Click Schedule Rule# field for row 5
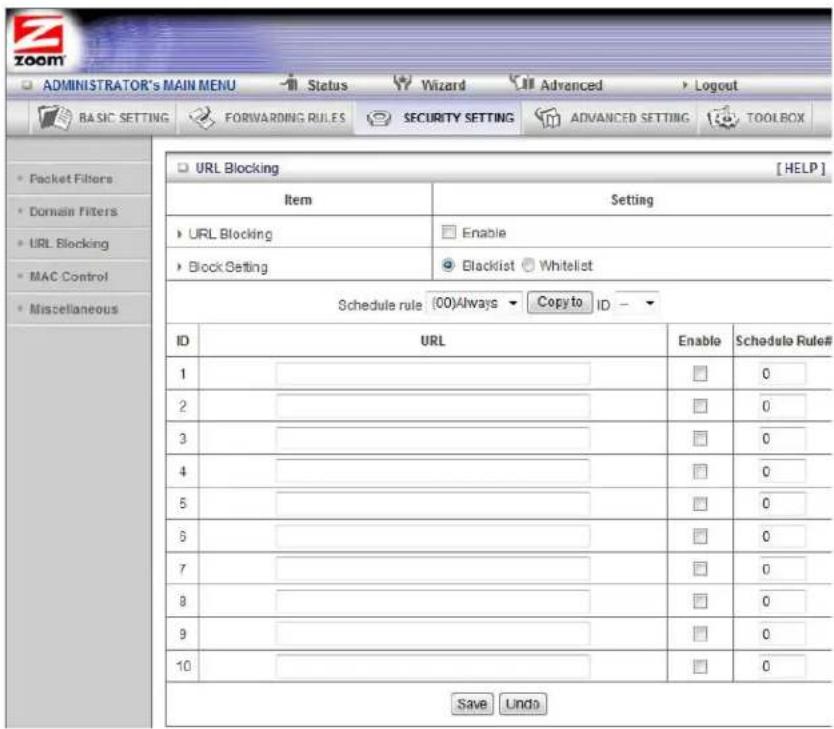The image size is (834, 729). click(x=782, y=504)
